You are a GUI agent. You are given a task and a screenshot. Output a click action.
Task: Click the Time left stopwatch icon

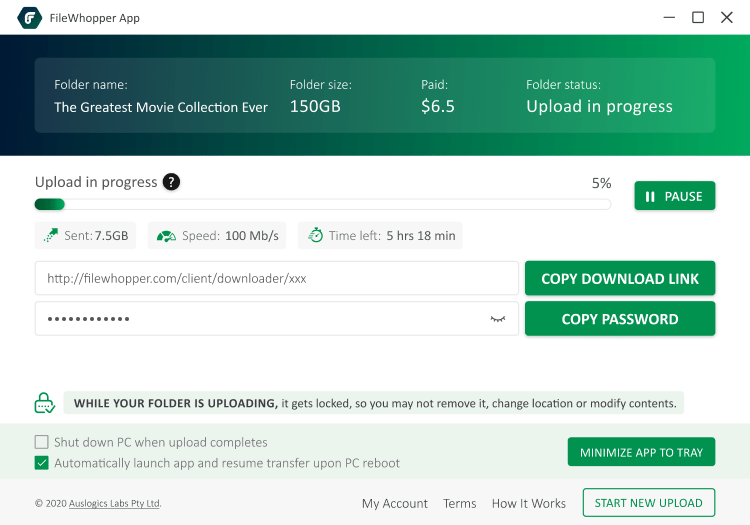click(315, 235)
